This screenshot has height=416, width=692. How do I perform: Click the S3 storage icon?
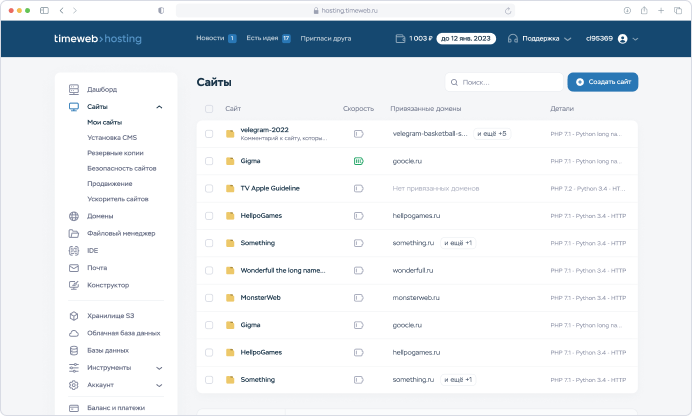tap(74, 316)
